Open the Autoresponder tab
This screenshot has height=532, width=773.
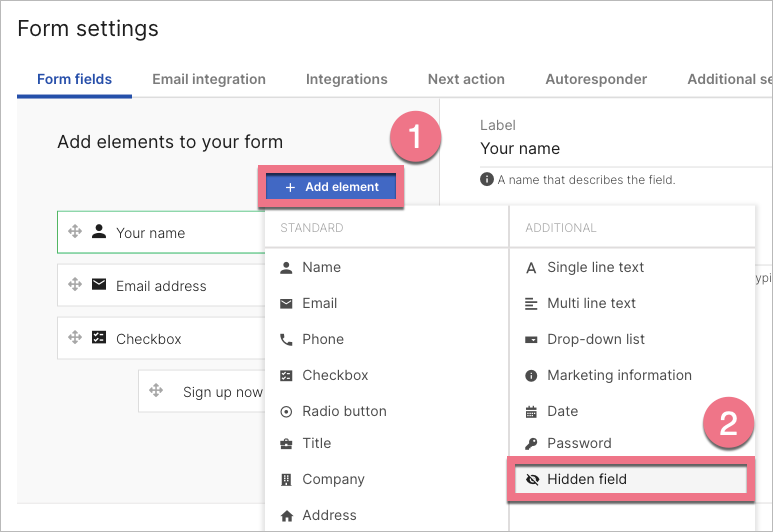tap(596, 79)
